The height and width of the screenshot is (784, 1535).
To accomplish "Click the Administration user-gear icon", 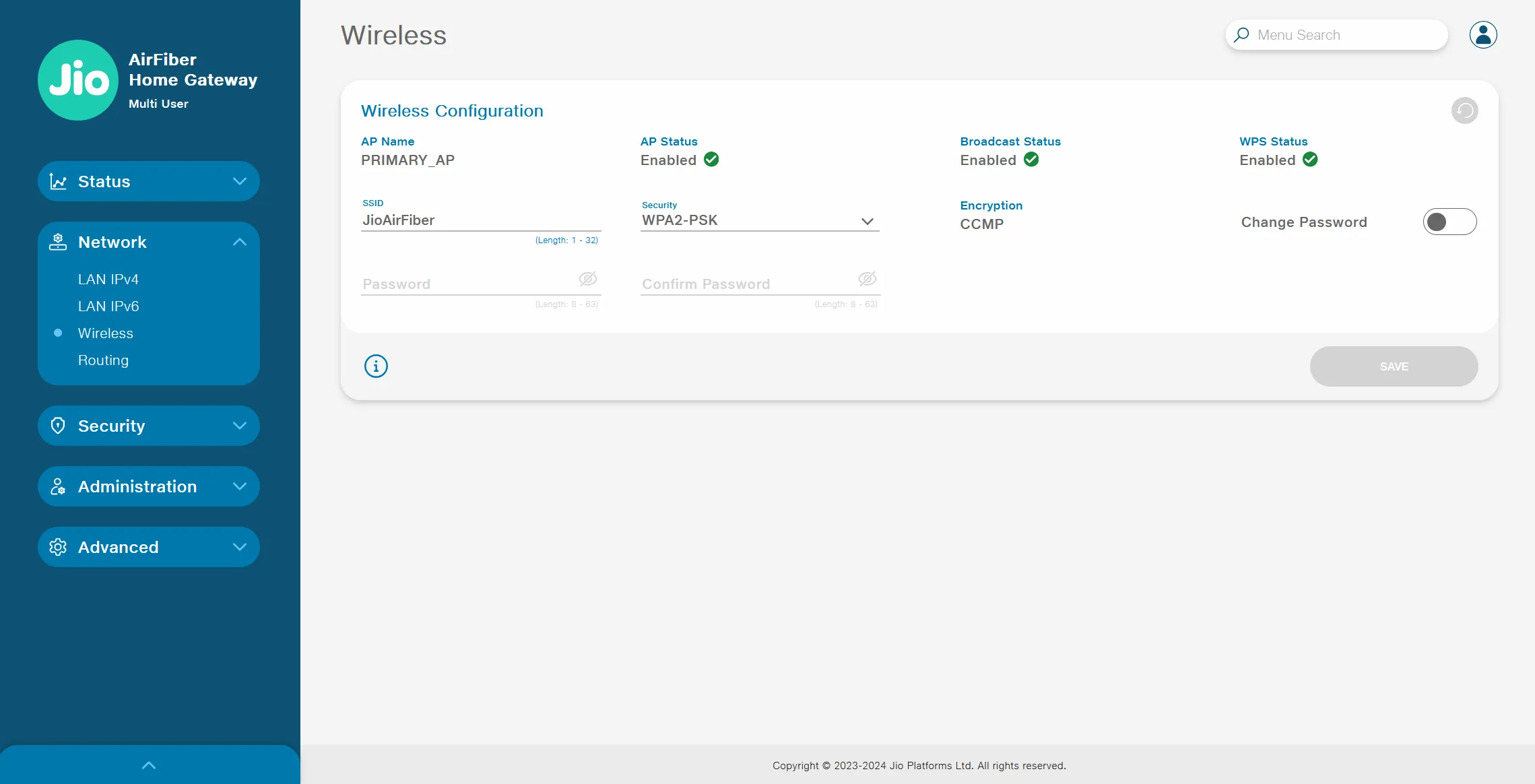I will pyautogui.click(x=58, y=486).
